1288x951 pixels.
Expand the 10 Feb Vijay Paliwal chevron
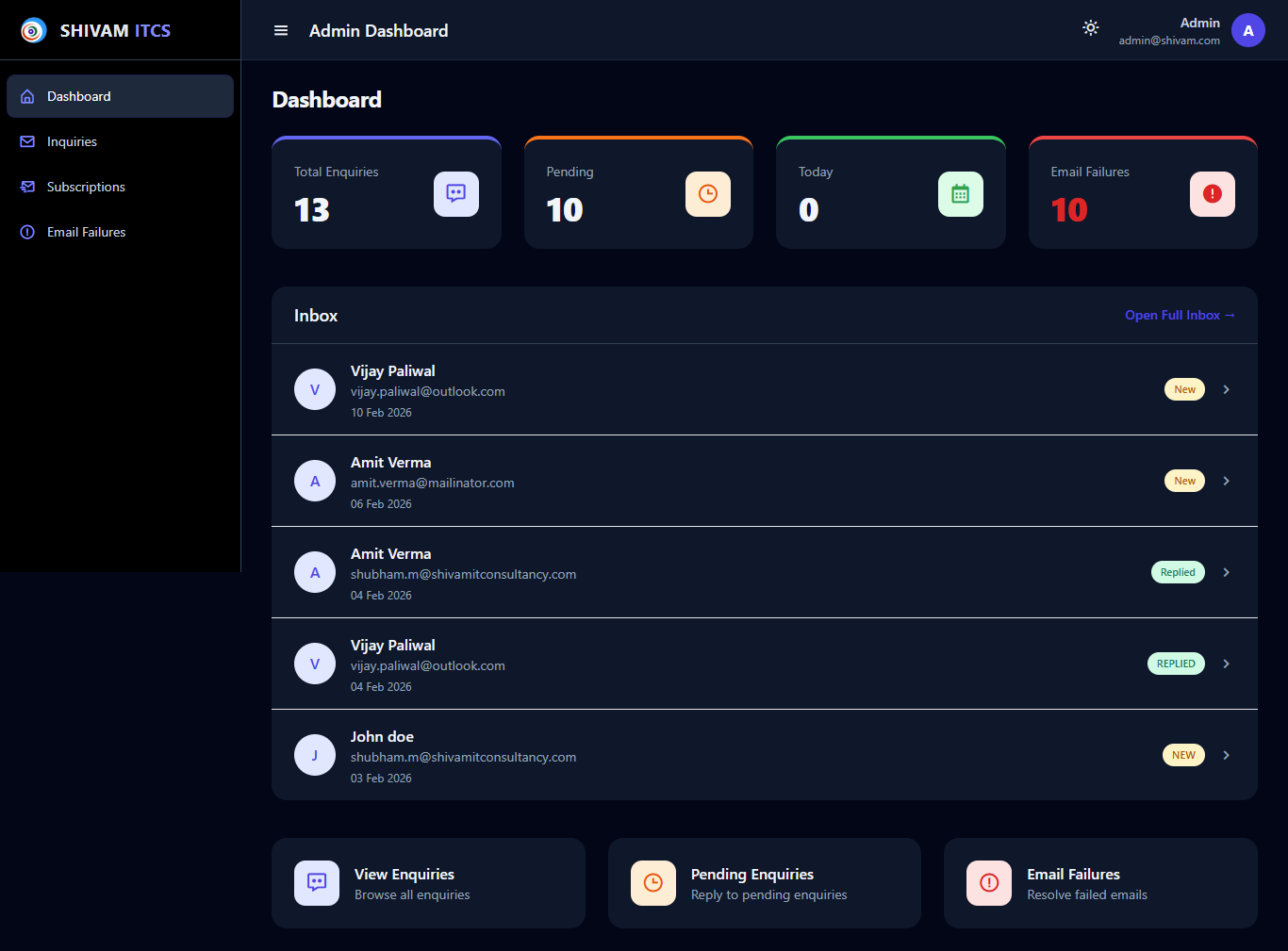pos(1226,390)
